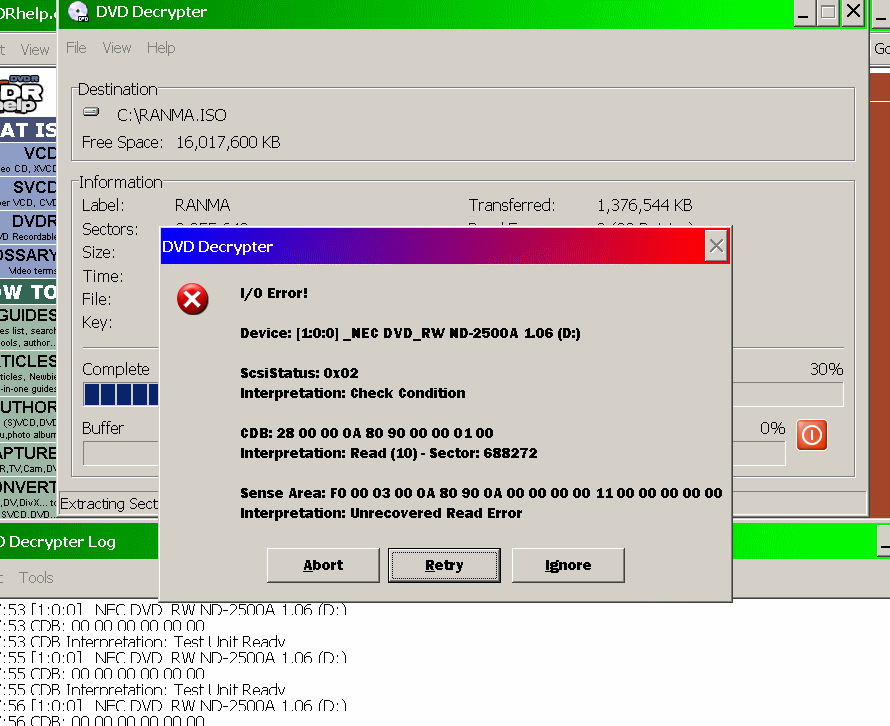Open the DVDR link in the sidebar
Viewport: 890px width, 726px height.
pos(34,221)
